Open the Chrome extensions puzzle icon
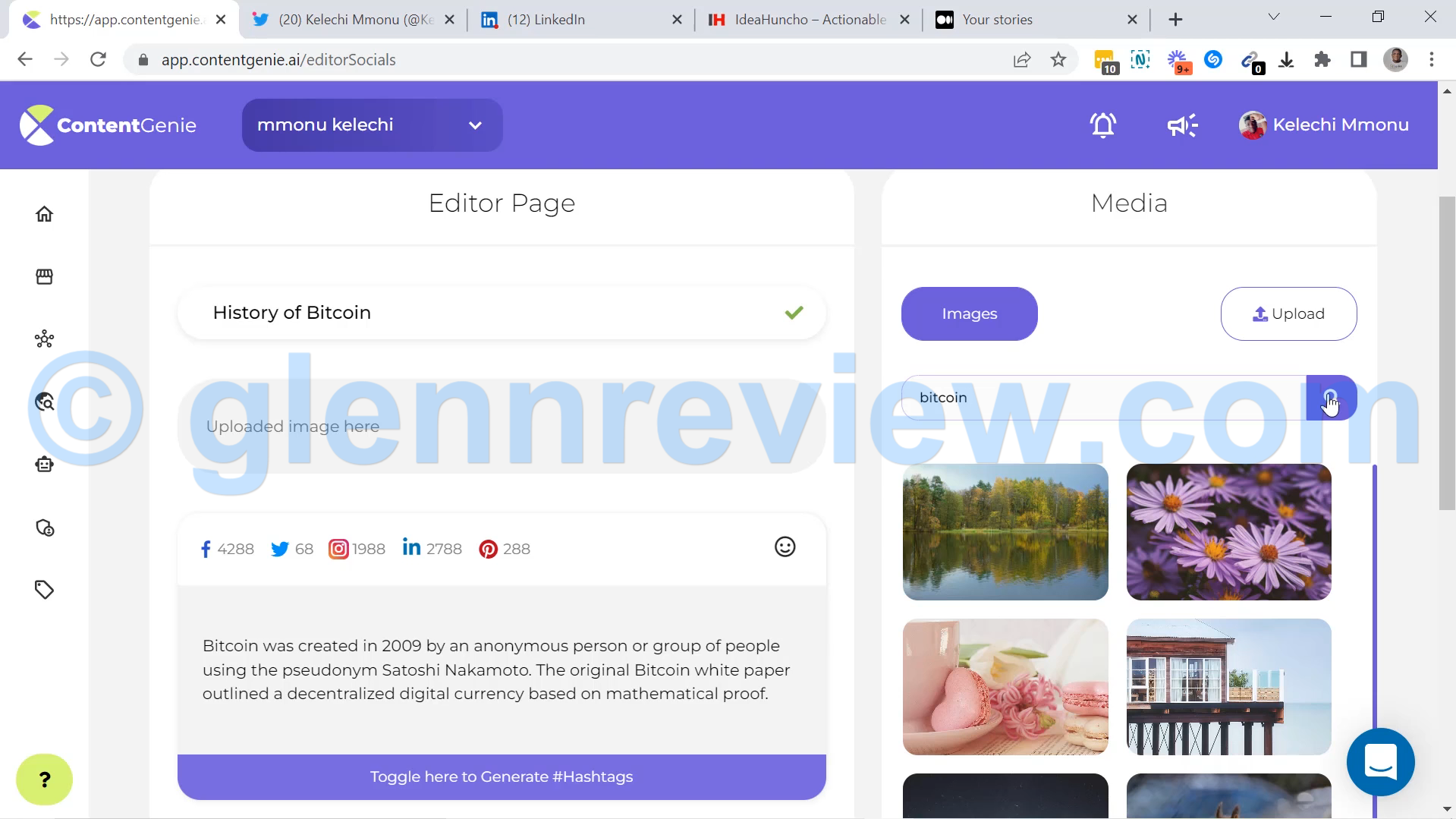The height and width of the screenshot is (819, 1456). (1322, 59)
